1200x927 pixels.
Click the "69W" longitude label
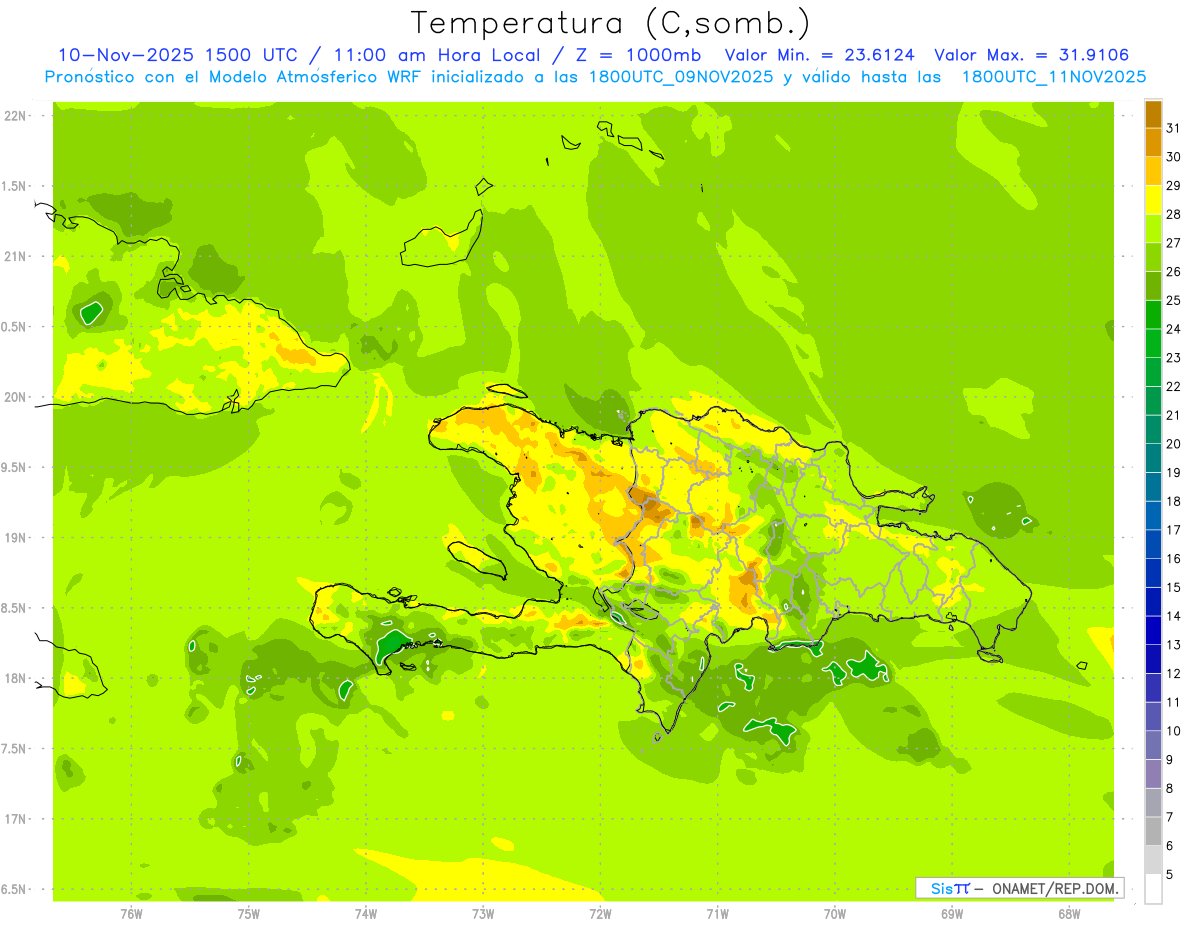coord(952,913)
